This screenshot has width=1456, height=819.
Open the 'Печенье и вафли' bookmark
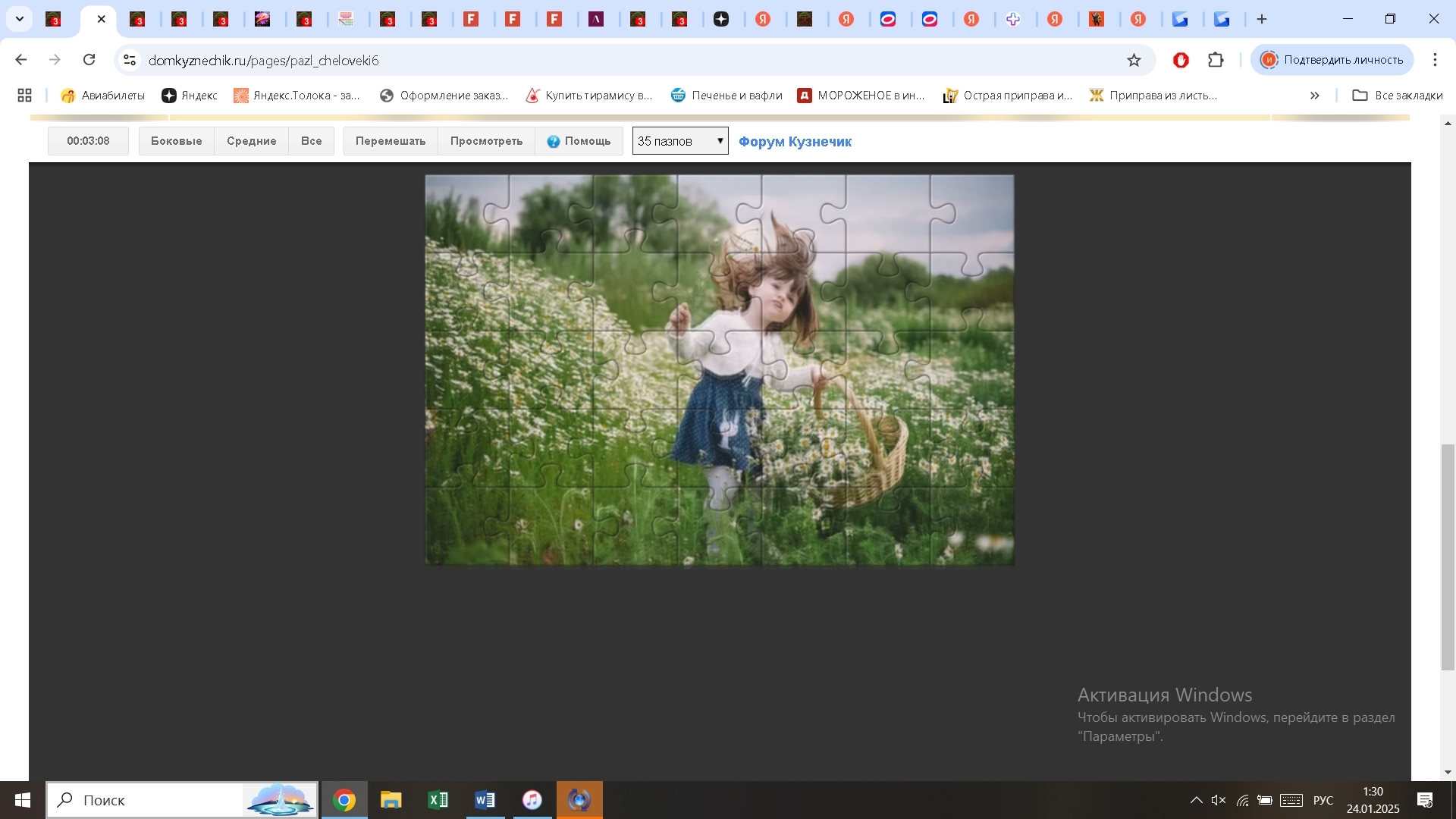[x=726, y=95]
